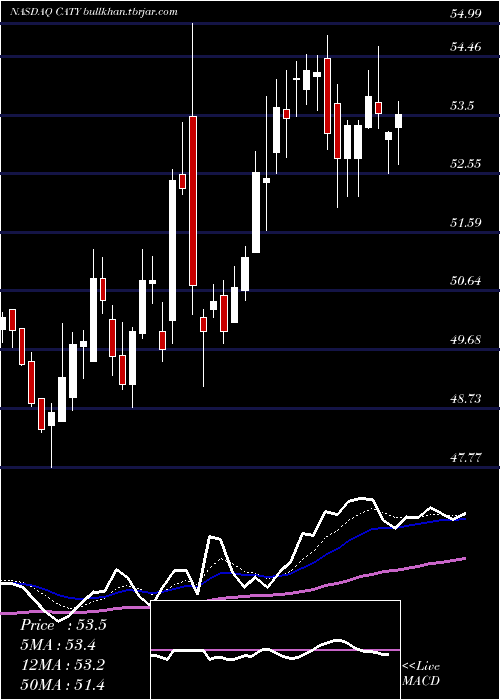
Task: Click the 49.68 price axis label
Action: click(466, 340)
